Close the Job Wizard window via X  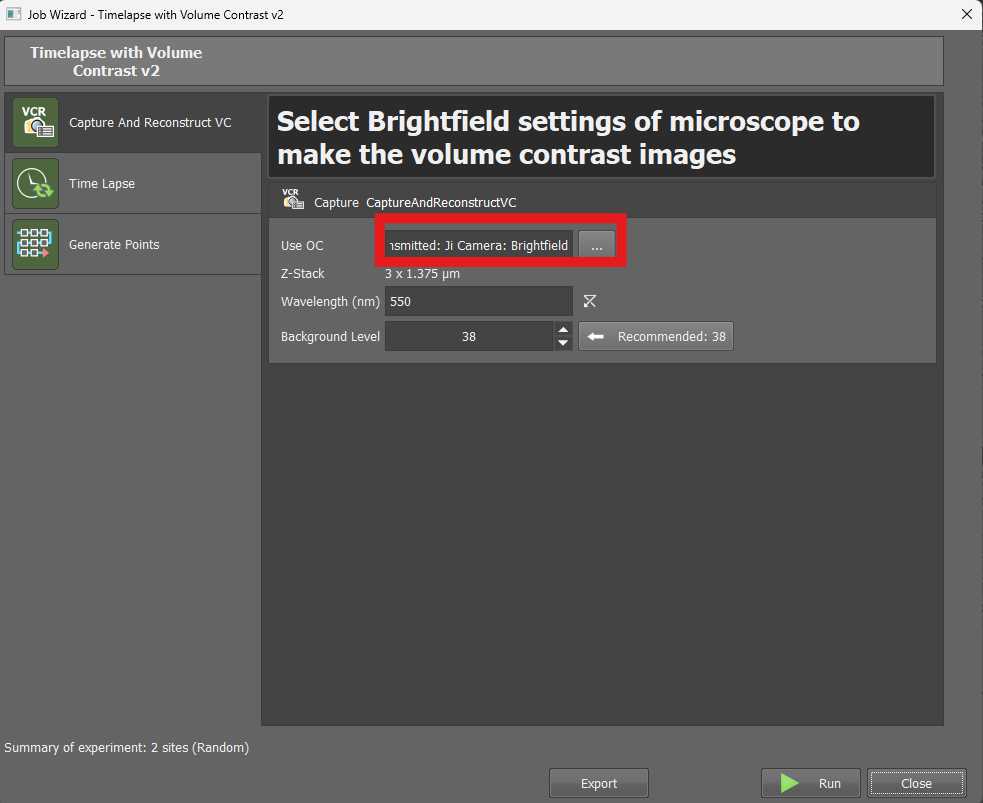(966, 14)
